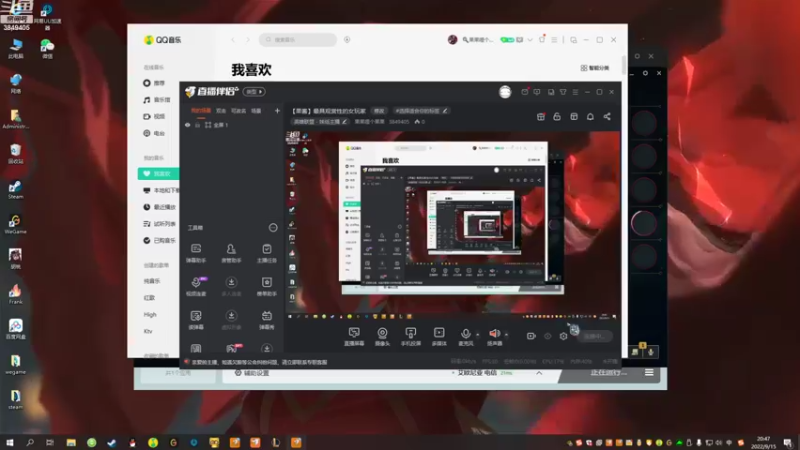Expand the account dropdown chevron in QQ音乐
The height and width of the screenshot is (450, 800).
pos(530,40)
